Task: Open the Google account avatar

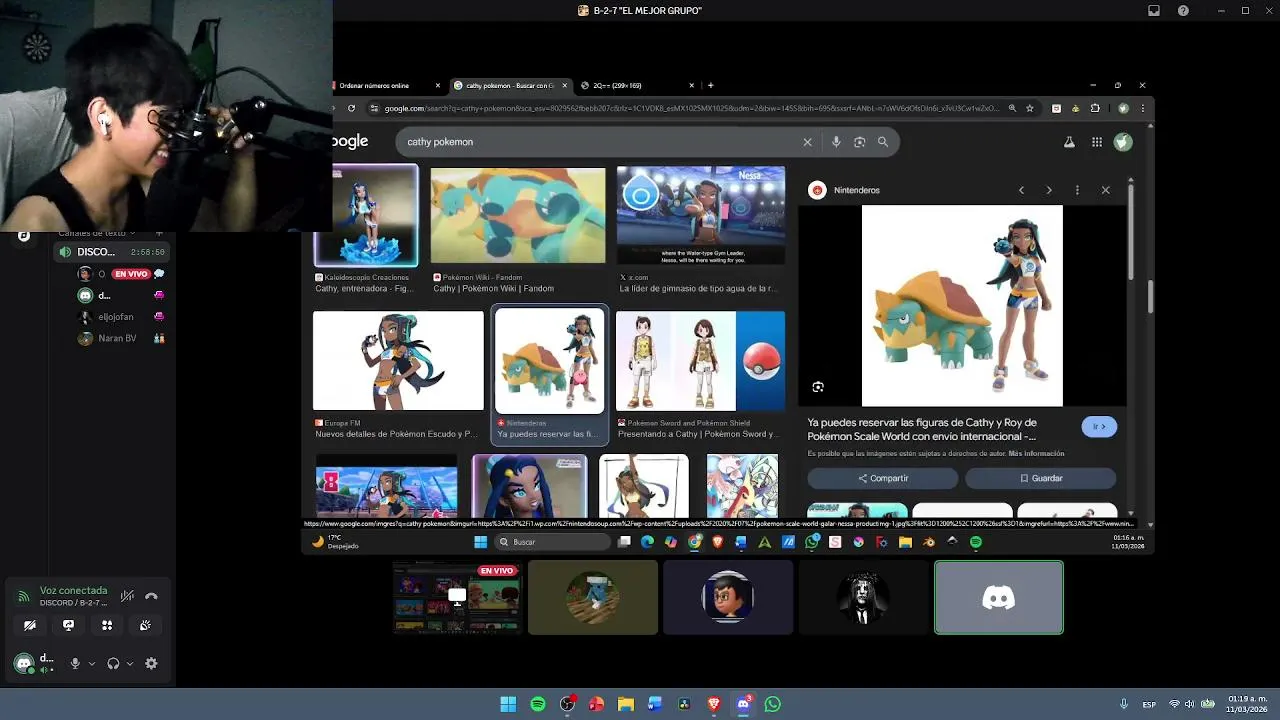Action: 1123,142
